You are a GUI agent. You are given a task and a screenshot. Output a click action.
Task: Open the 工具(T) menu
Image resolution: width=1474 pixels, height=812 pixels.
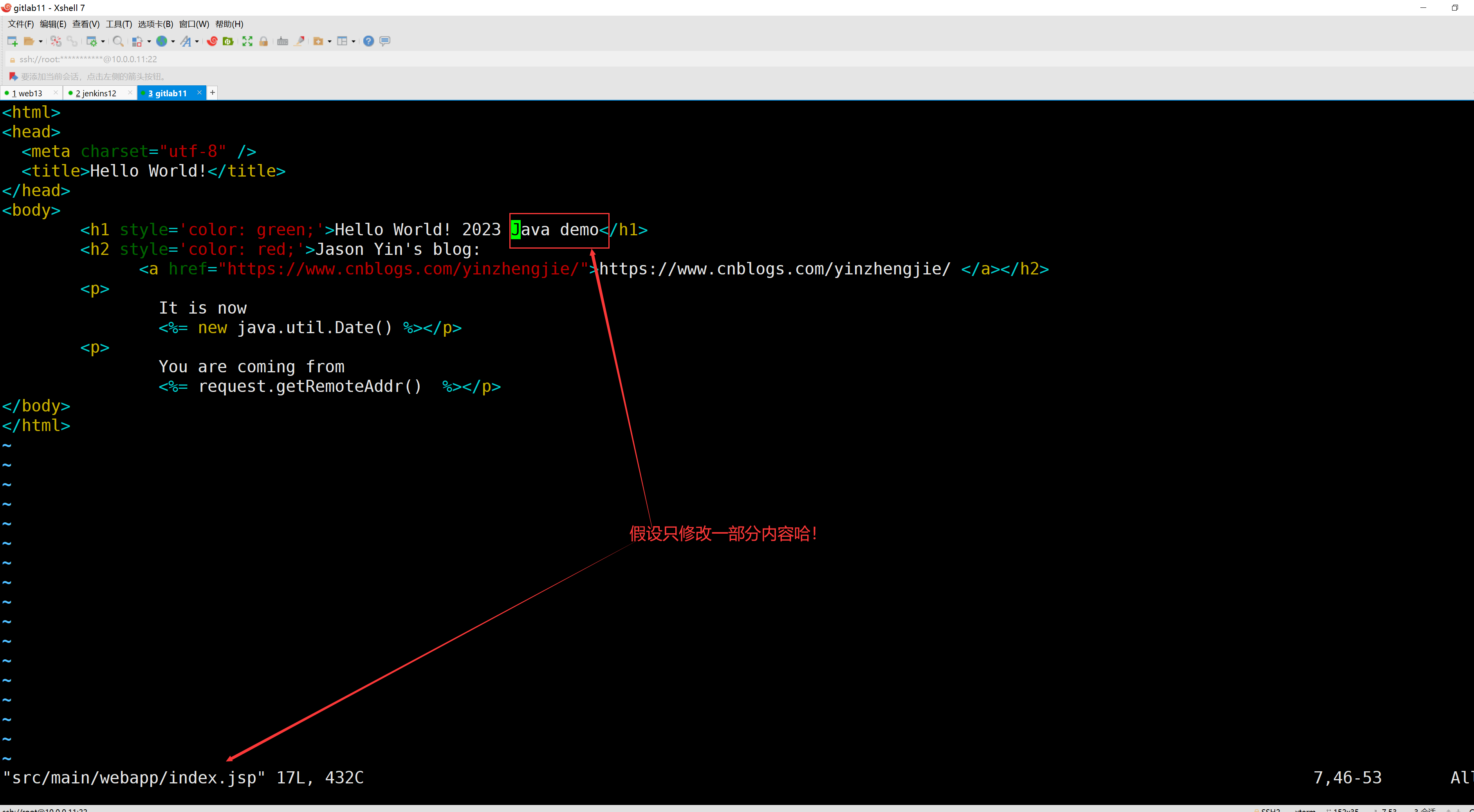click(119, 24)
